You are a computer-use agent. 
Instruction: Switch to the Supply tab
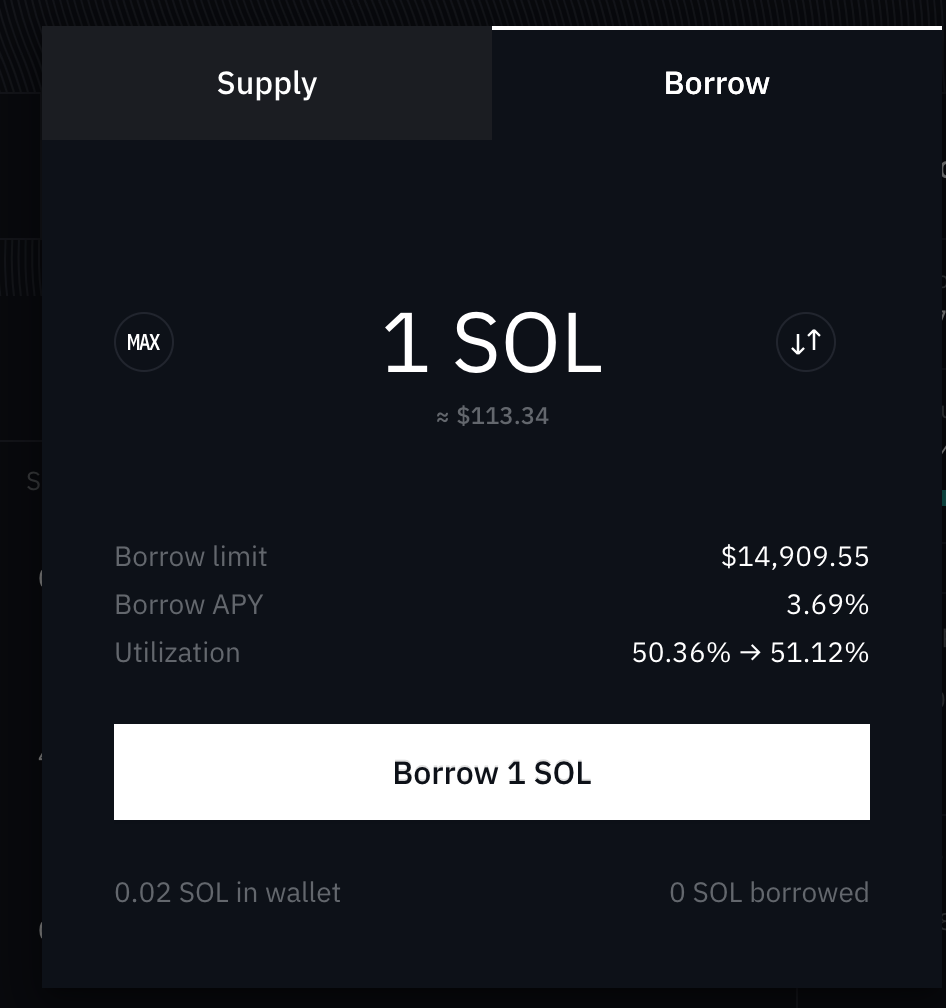point(266,83)
